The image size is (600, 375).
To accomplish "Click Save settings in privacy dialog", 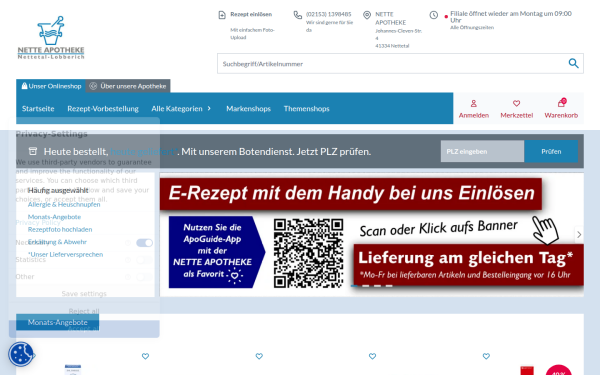I will click(x=84, y=293).
